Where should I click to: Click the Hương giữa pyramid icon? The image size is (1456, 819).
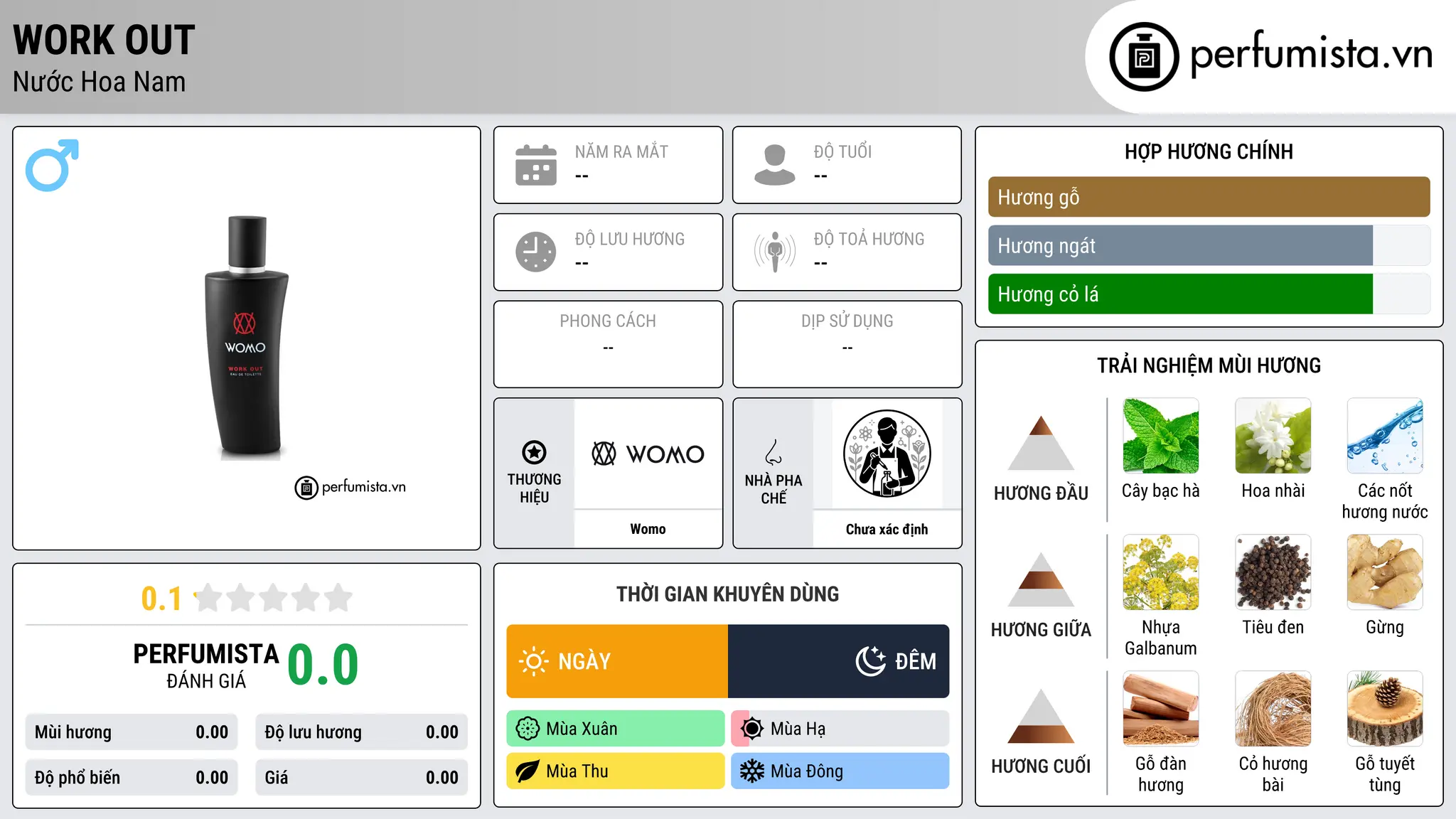[x=1041, y=579]
